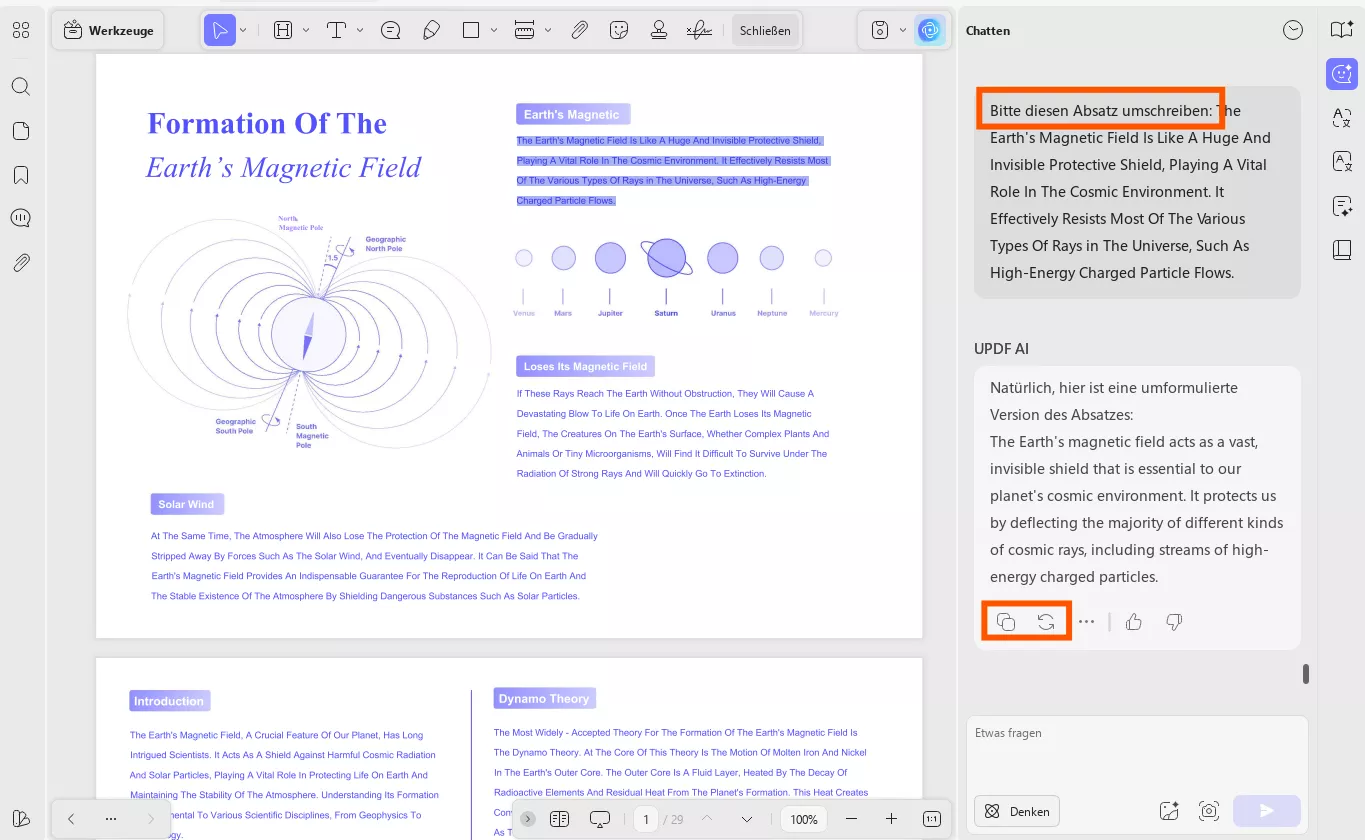Click the Etwas fragen input field
Screen dimensions: 1365x840
click(x=1136, y=750)
